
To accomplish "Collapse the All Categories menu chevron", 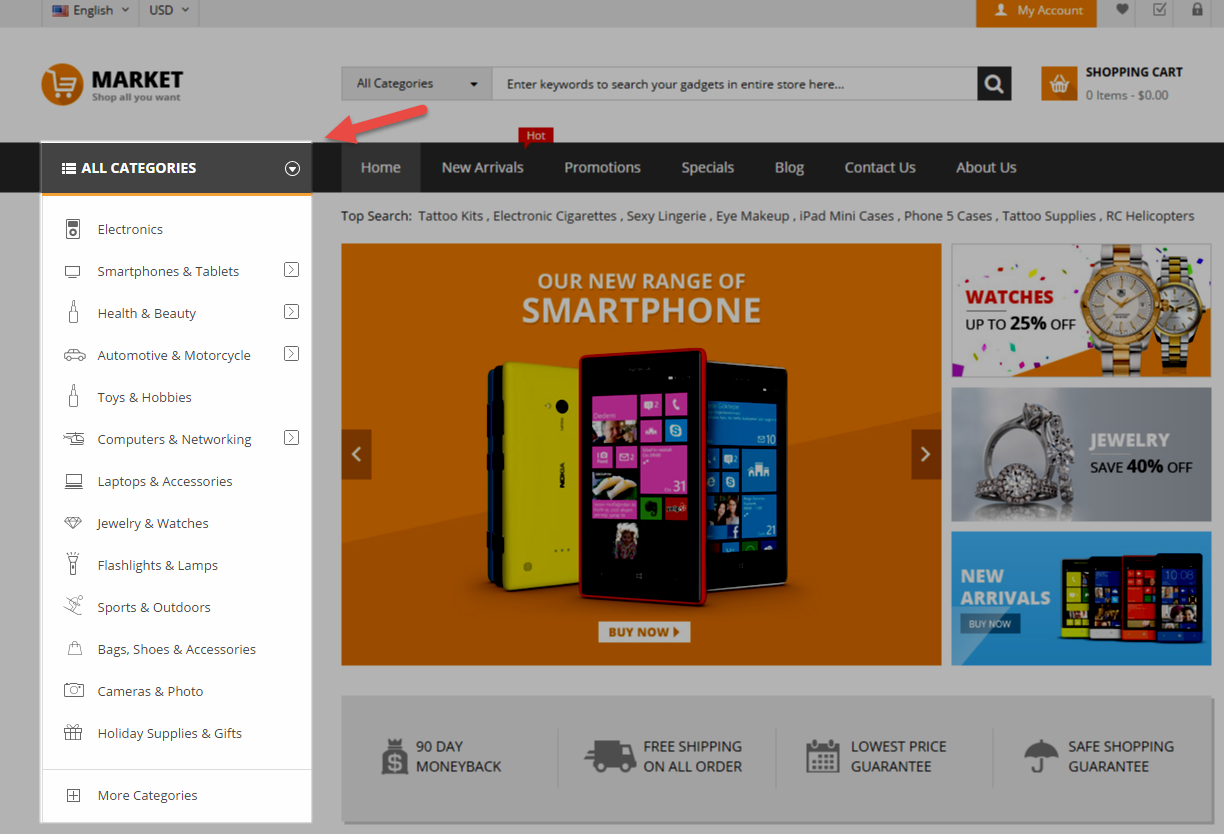I will 292,168.
